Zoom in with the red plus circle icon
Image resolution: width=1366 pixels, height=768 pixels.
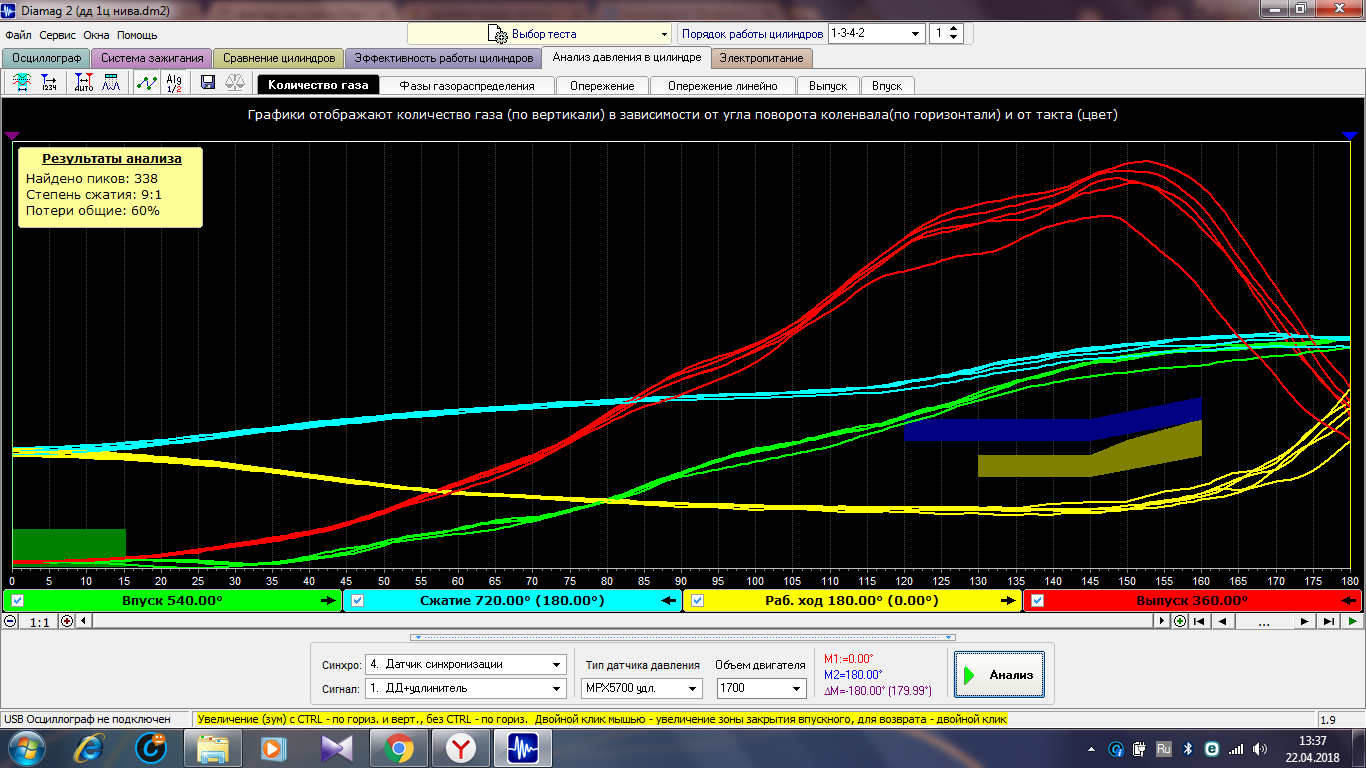pyautogui.click(x=67, y=621)
